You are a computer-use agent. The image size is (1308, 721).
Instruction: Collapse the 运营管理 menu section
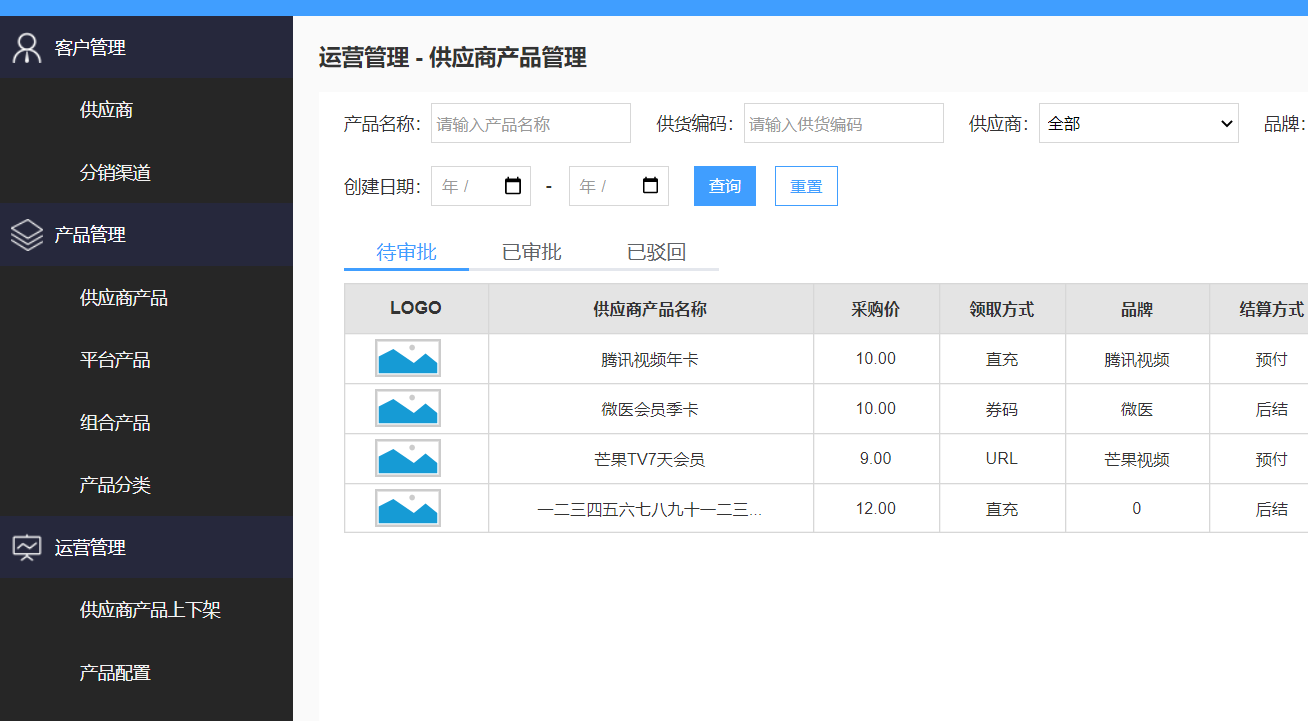click(x=146, y=547)
